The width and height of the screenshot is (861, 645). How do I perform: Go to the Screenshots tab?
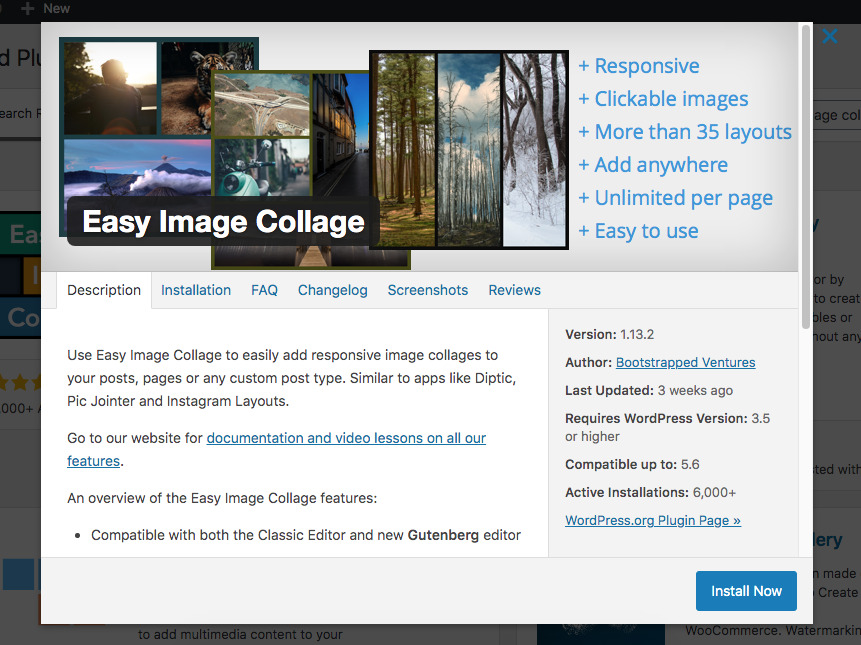(427, 290)
